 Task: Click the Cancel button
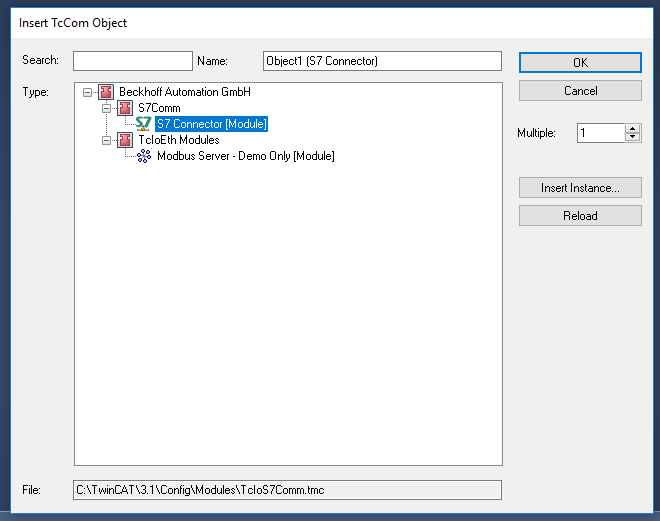580,90
